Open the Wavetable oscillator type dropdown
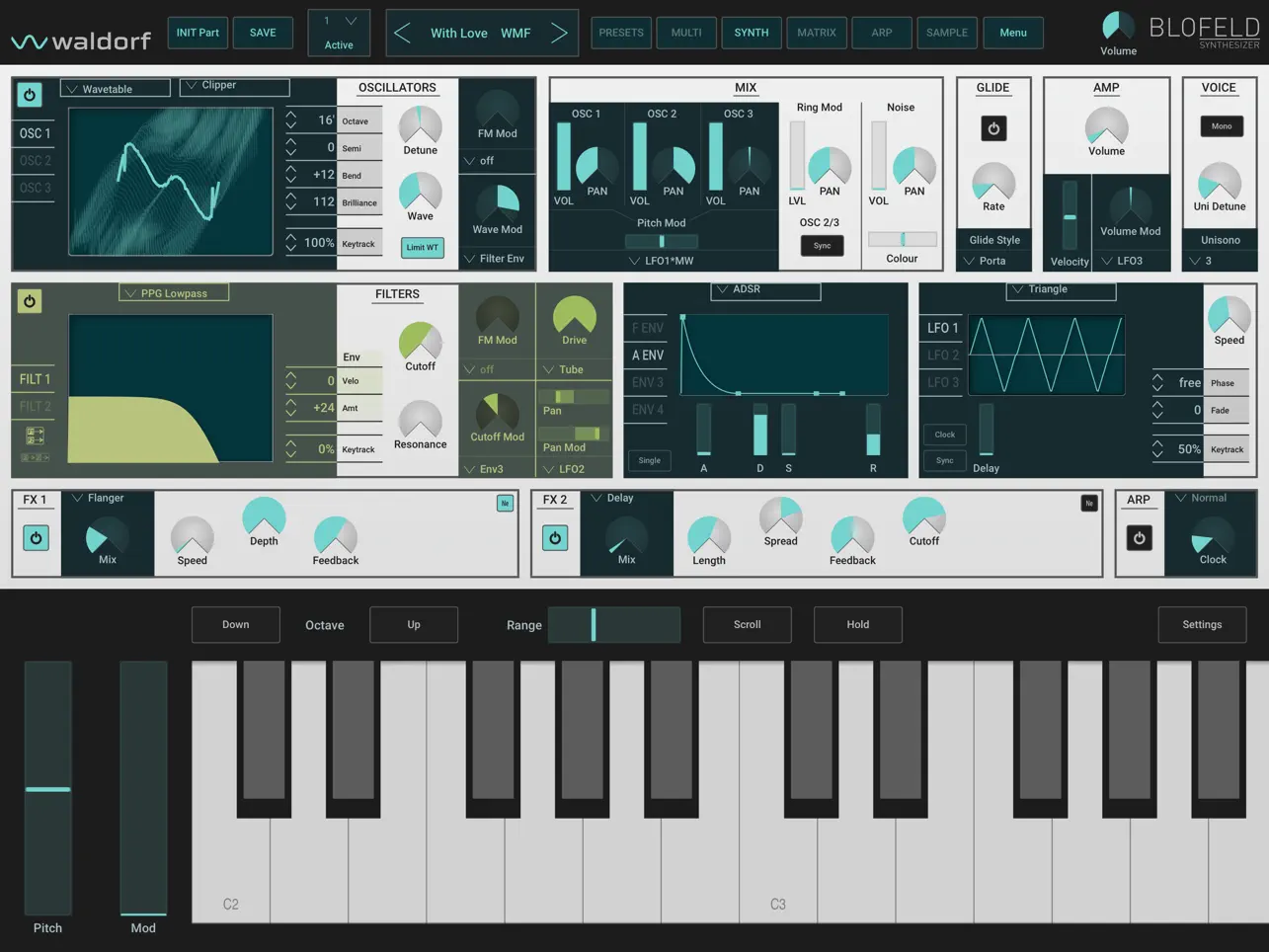Image resolution: width=1269 pixels, height=952 pixels. coord(114,88)
